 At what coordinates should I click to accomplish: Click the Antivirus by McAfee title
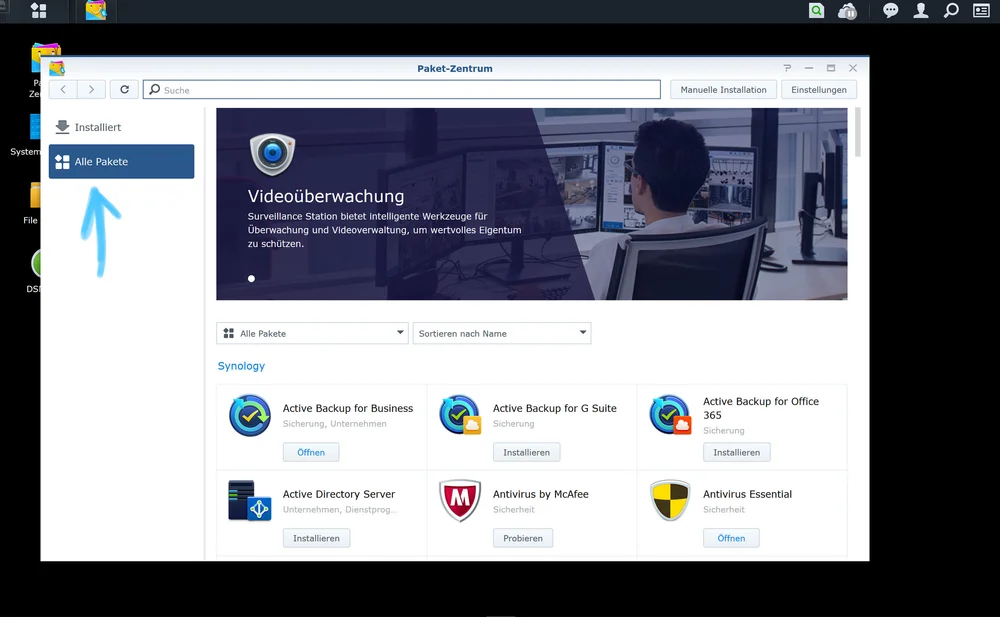click(540, 494)
